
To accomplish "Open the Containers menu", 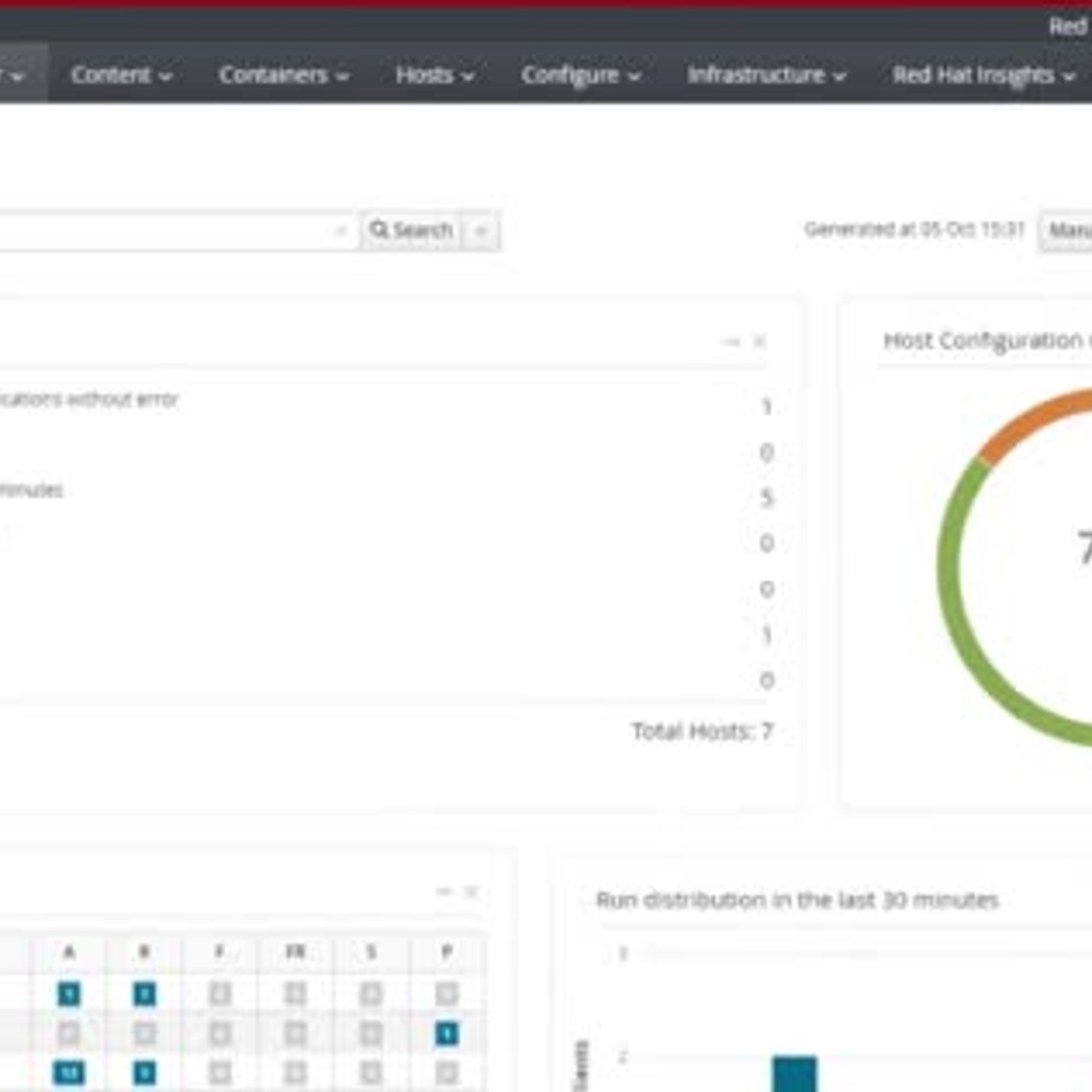I will pos(284,75).
